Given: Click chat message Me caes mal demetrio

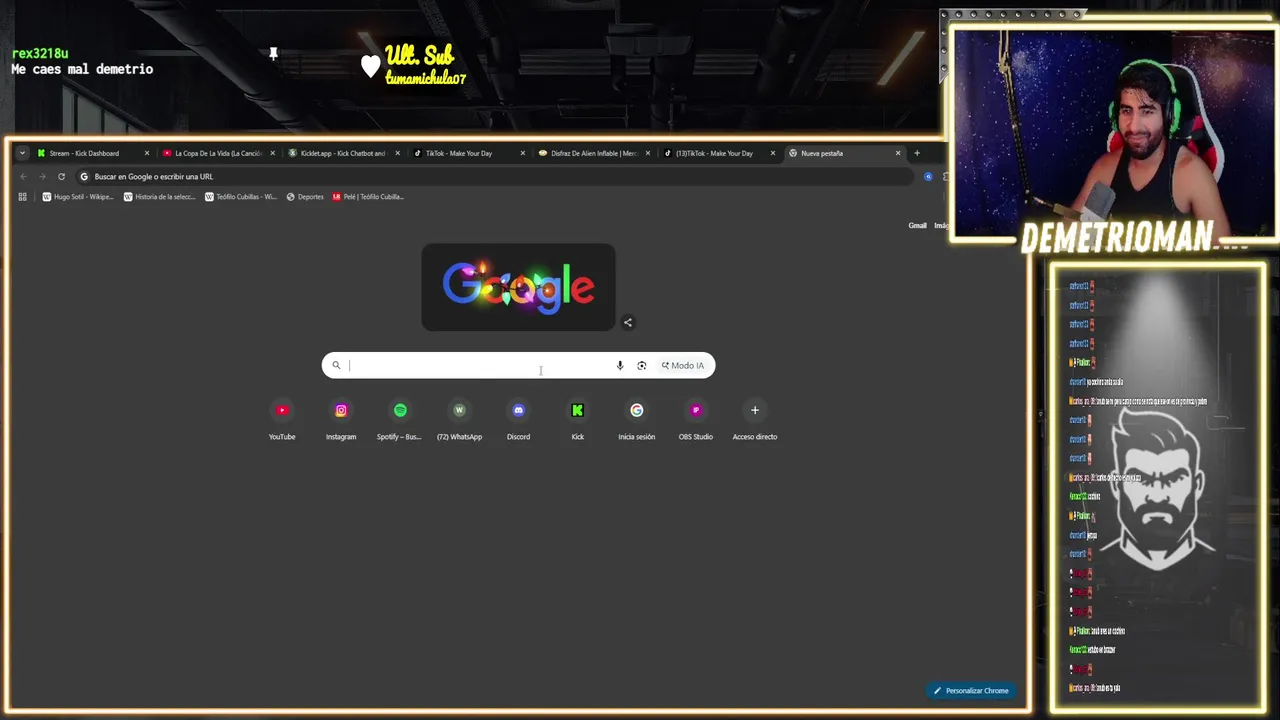Looking at the screenshot, I should click(x=82, y=69).
